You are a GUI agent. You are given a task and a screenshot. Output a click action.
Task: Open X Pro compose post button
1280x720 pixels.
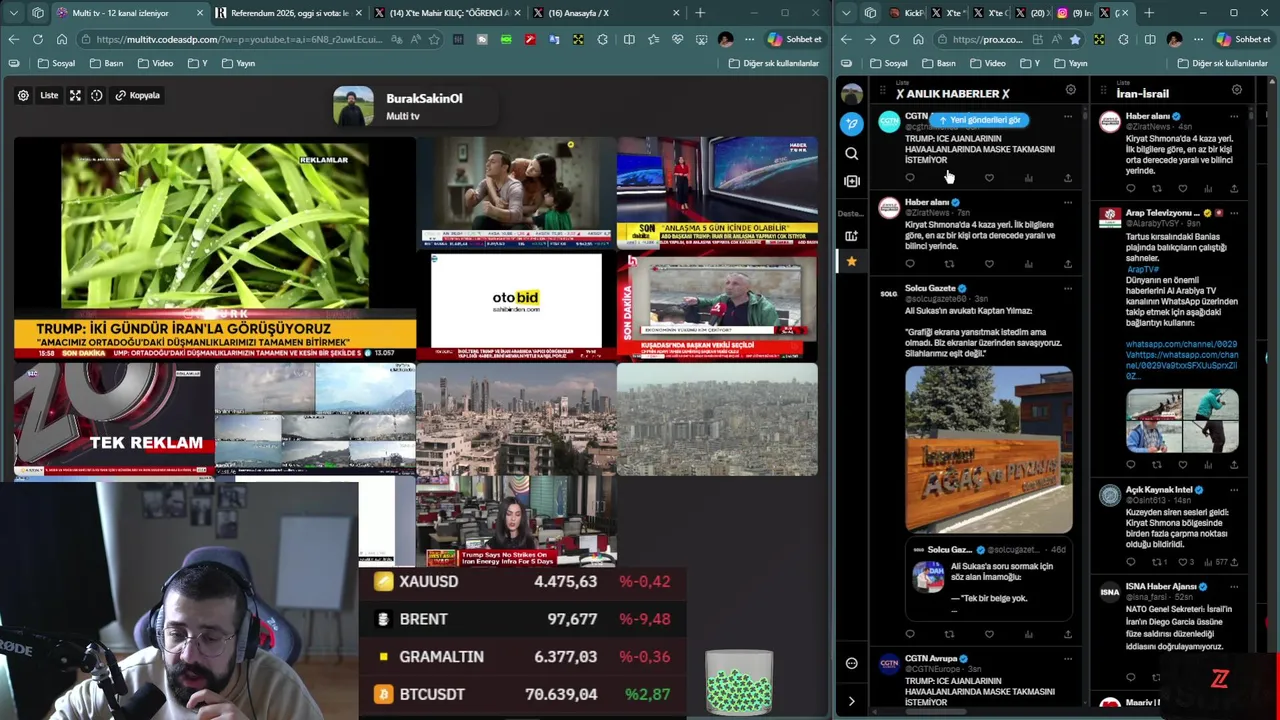click(x=852, y=124)
